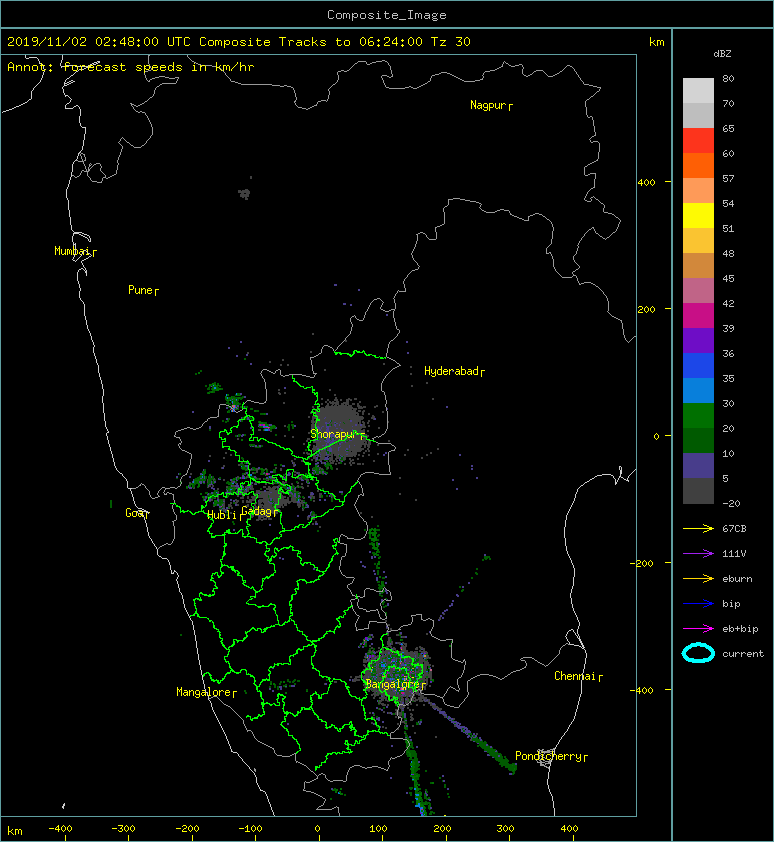
Task: Click the yellow 67CB arrow symbol in legend
Action: (x=698, y=529)
